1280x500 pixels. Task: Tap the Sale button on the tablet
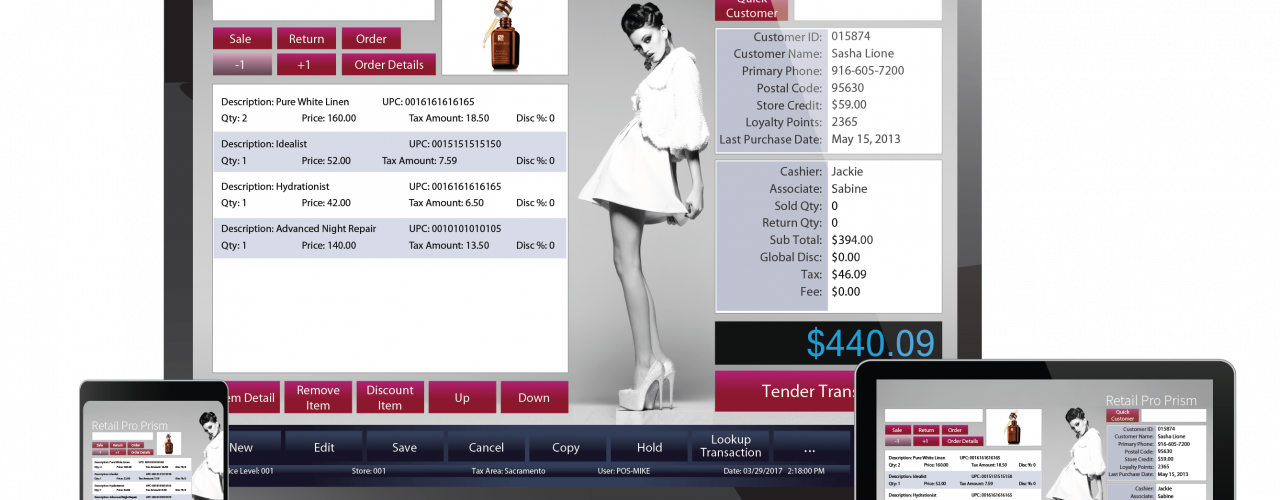coord(898,430)
